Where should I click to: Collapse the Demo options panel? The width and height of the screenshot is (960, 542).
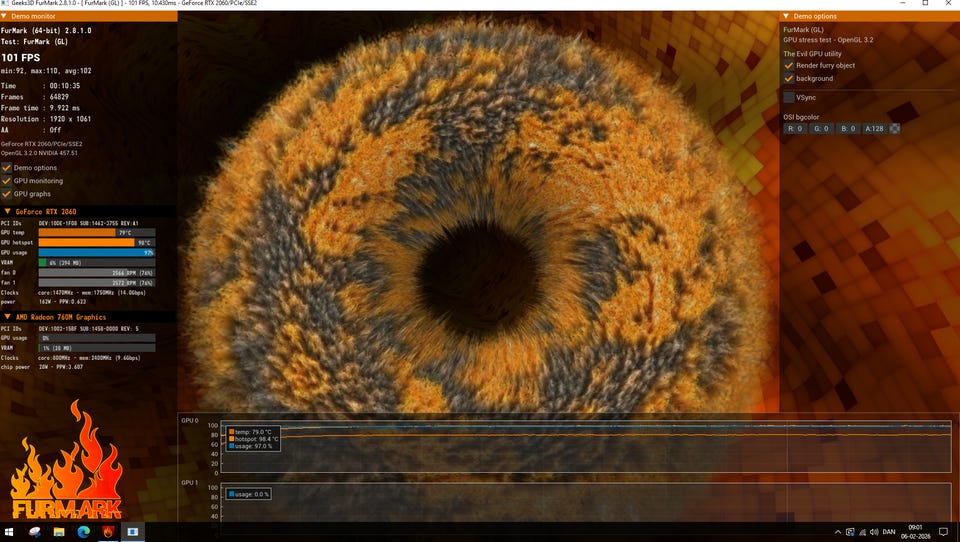(x=786, y=16)
